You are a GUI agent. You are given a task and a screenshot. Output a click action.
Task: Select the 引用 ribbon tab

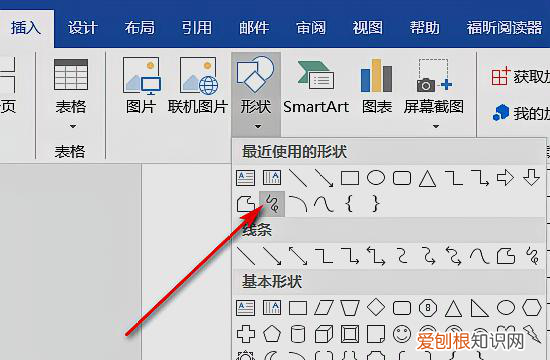coord(197,27)
